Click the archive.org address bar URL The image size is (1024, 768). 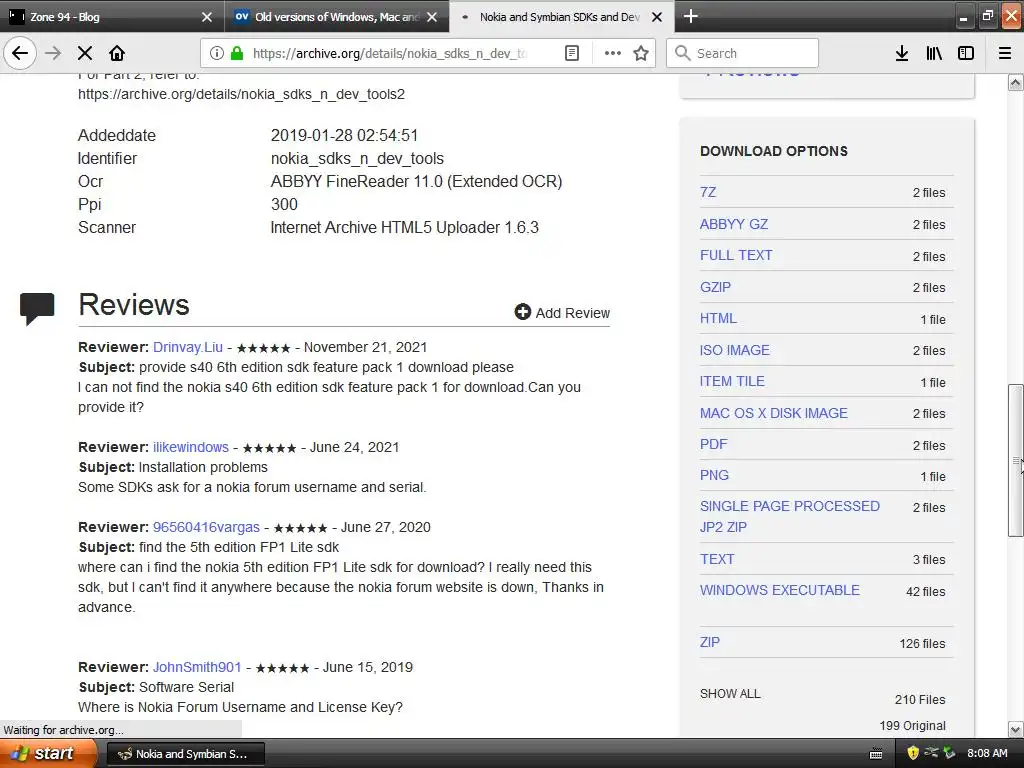(389, 53)
